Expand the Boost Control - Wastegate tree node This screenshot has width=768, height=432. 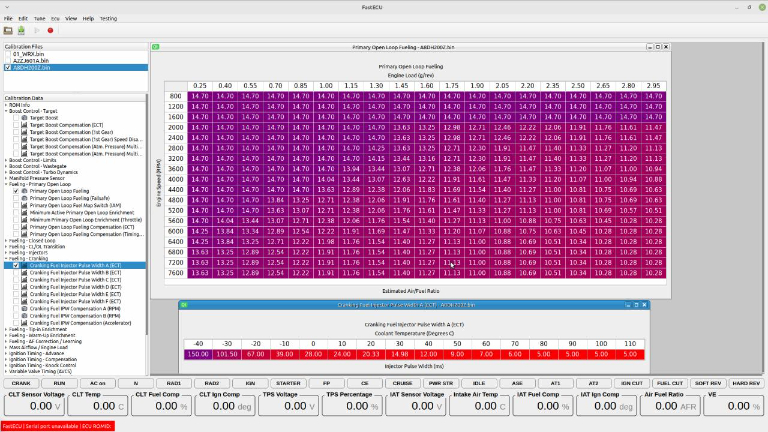5,166
